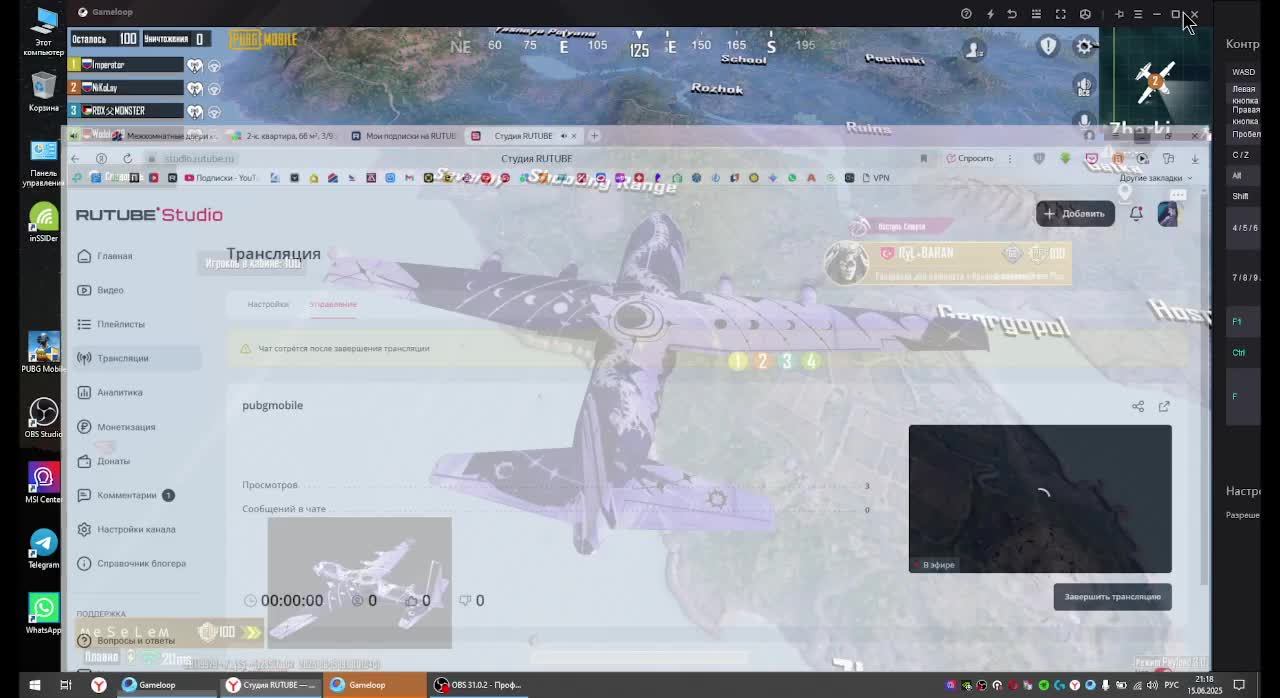Switch to Студия RUTUBE taskbar button

(271, 685)
